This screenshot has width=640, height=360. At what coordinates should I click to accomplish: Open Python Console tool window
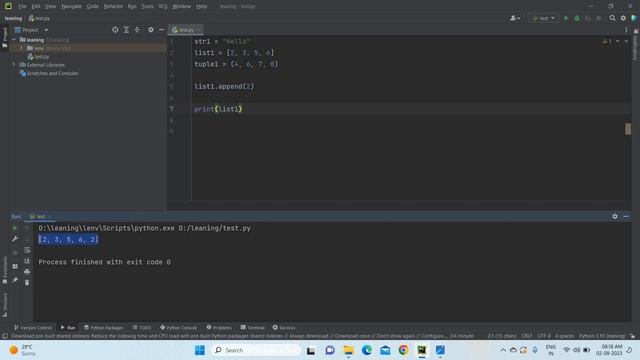click(x=178, y=328)
